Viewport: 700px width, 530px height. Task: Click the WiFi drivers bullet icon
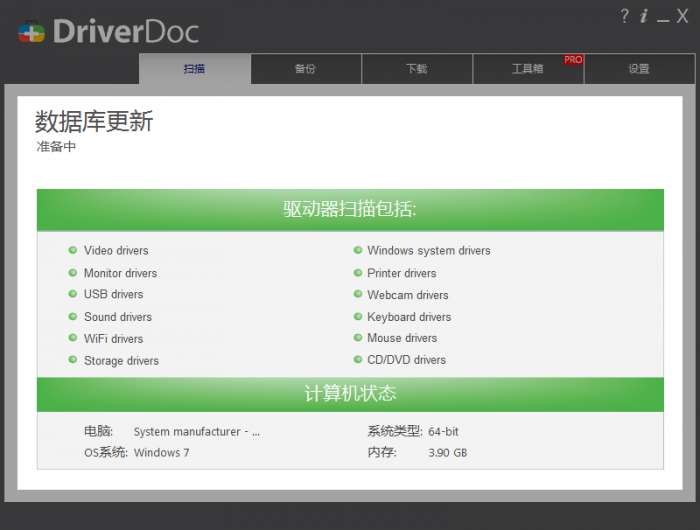pyautogui.click(x=72, y=338)
